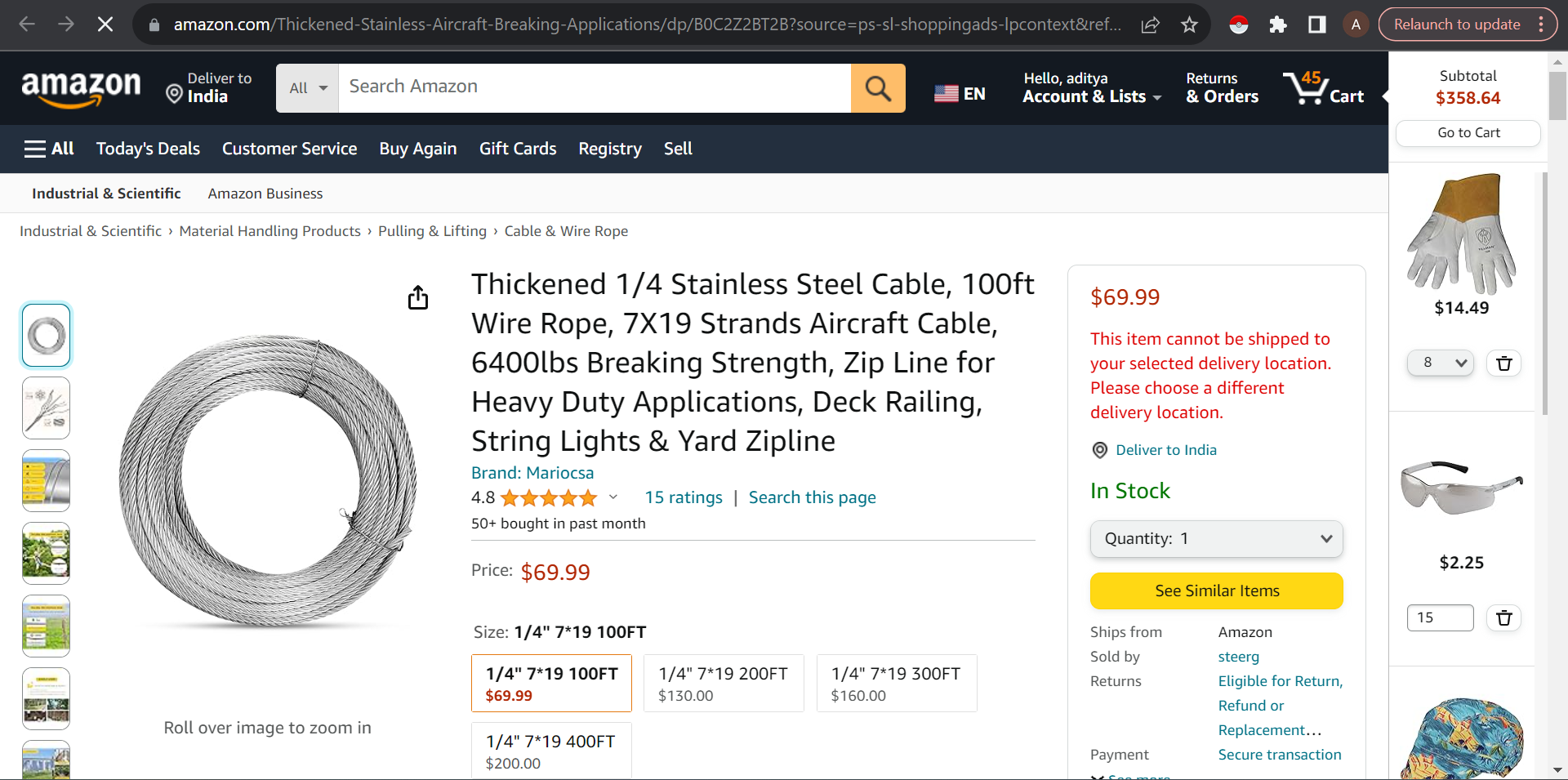The height and width of the screenshot is (780, 1568).
Task: Expand the Account & Lists menu
Action: pos(1091,88)
